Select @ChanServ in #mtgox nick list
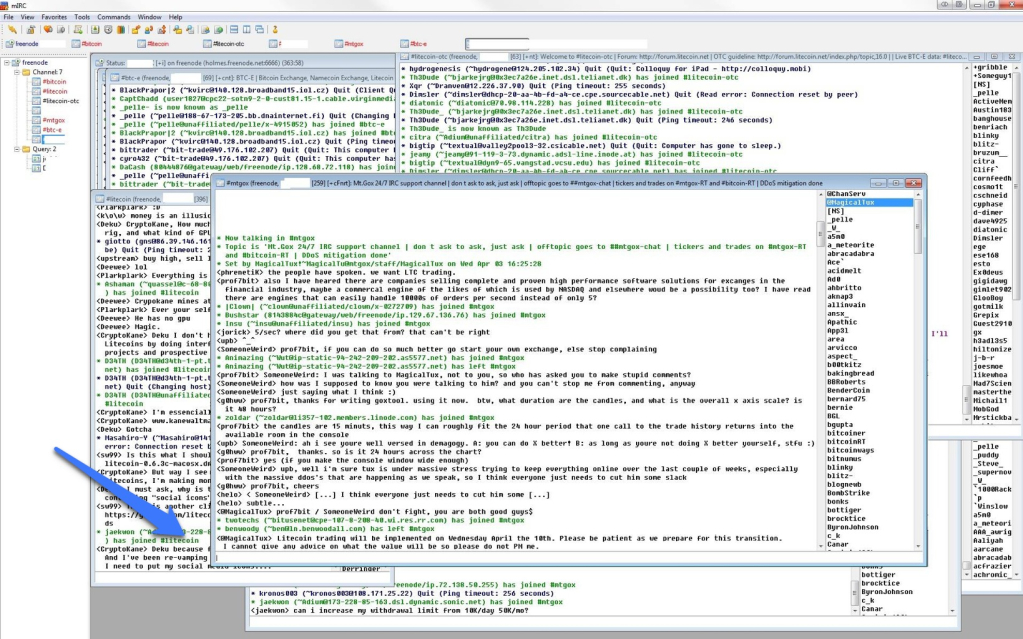Image resolution: width=1023 pixels, height=639 pixels. pos(846,194)
